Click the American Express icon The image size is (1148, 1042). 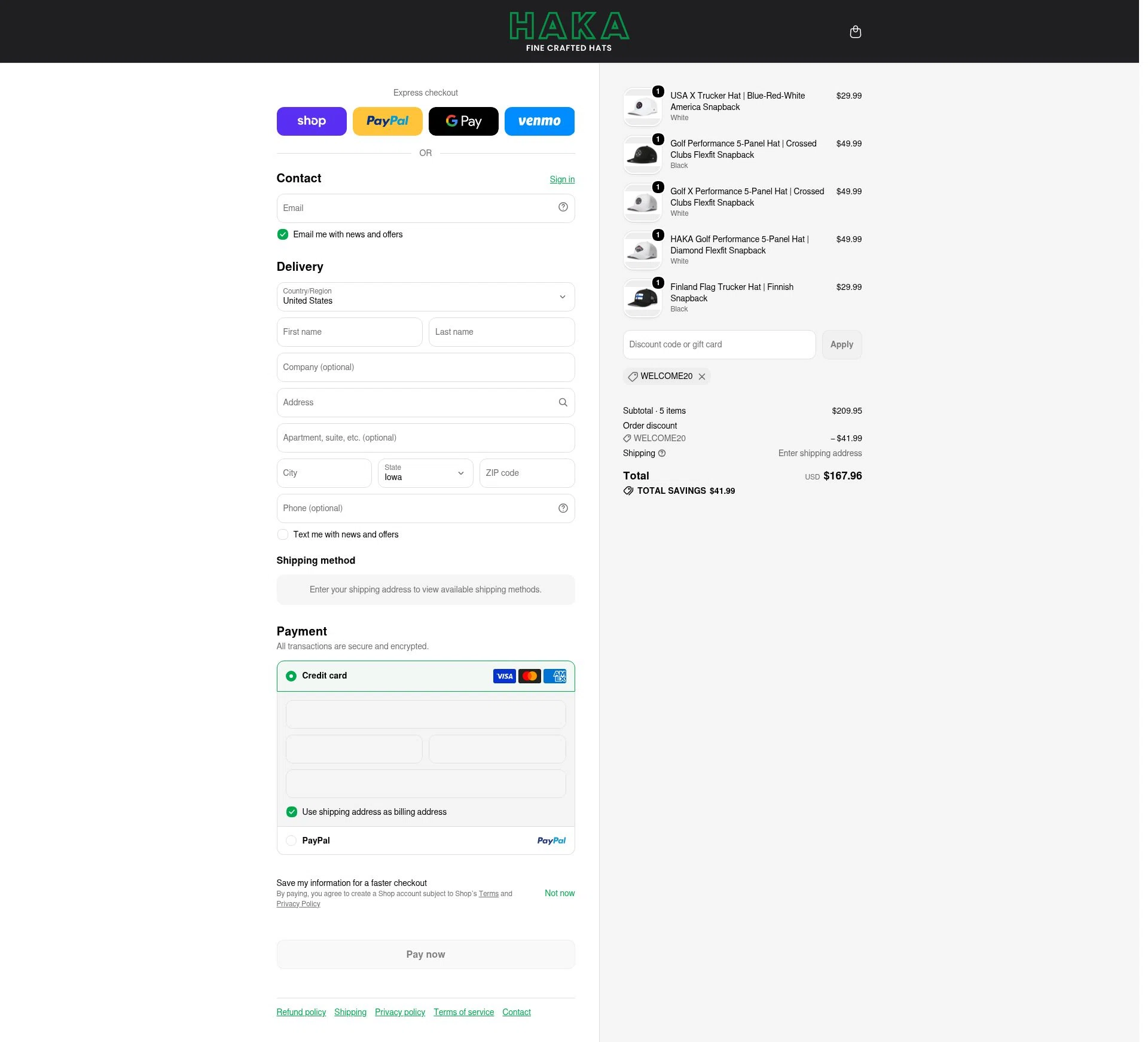[555, 676]
